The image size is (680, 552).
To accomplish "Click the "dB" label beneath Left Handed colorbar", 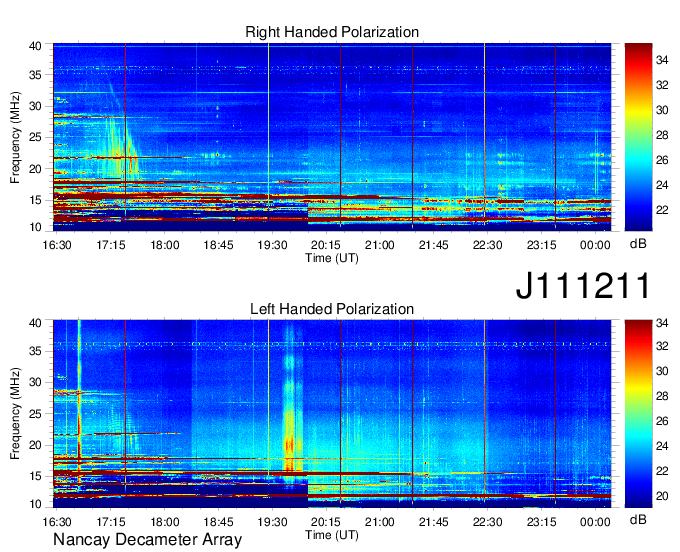I will coord(638,520).
